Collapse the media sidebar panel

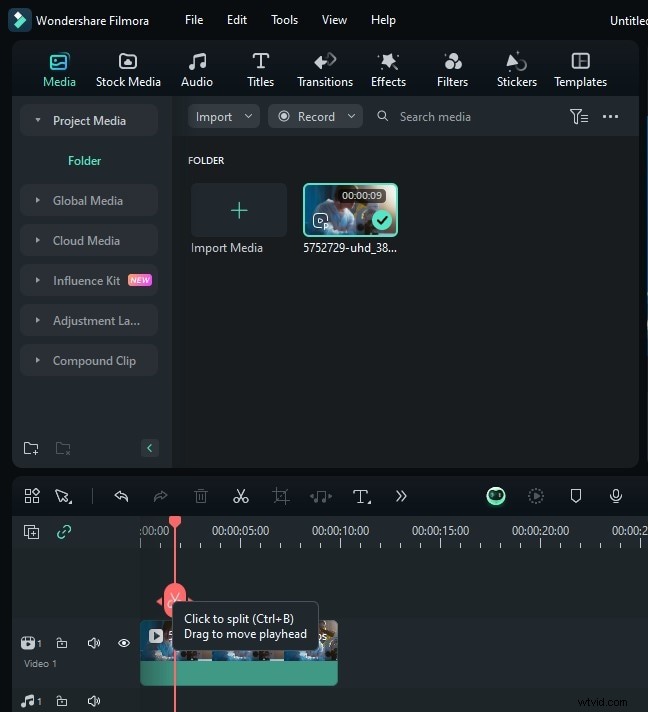point(150,448)
